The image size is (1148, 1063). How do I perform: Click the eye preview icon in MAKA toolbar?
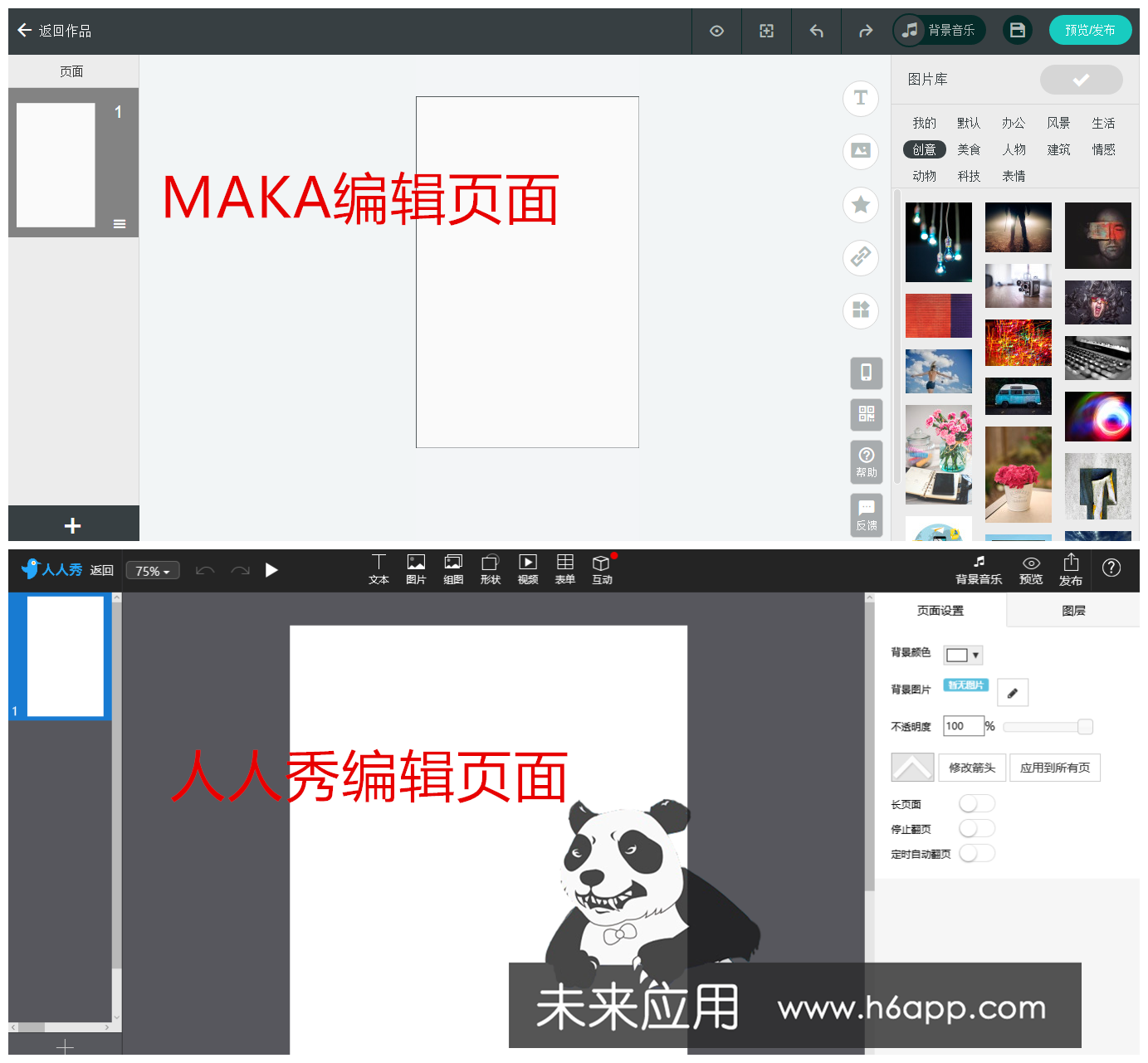coord(716,31)
